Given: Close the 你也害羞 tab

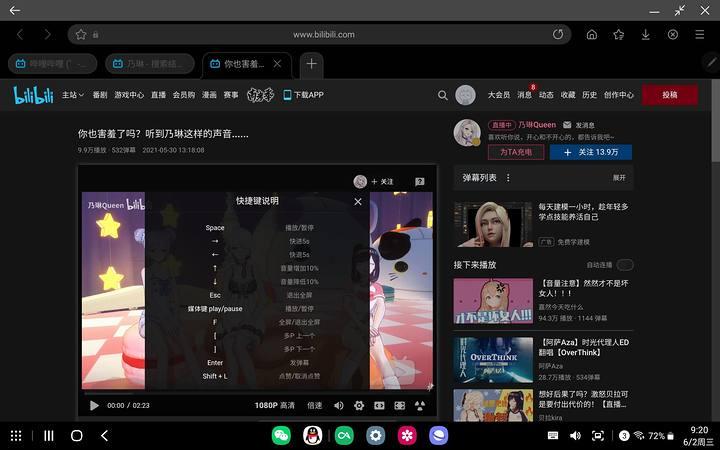Looking at the screenshot, I should pos(277,64).
